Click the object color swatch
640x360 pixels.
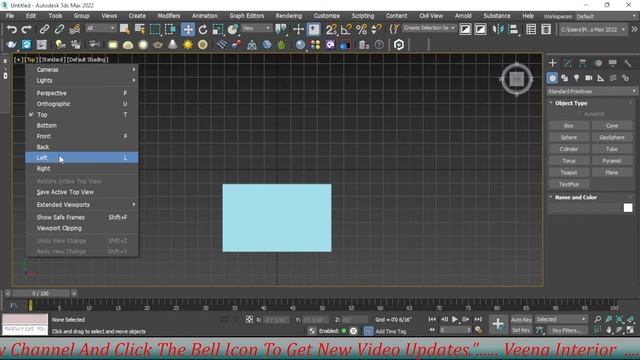[628, 208]
